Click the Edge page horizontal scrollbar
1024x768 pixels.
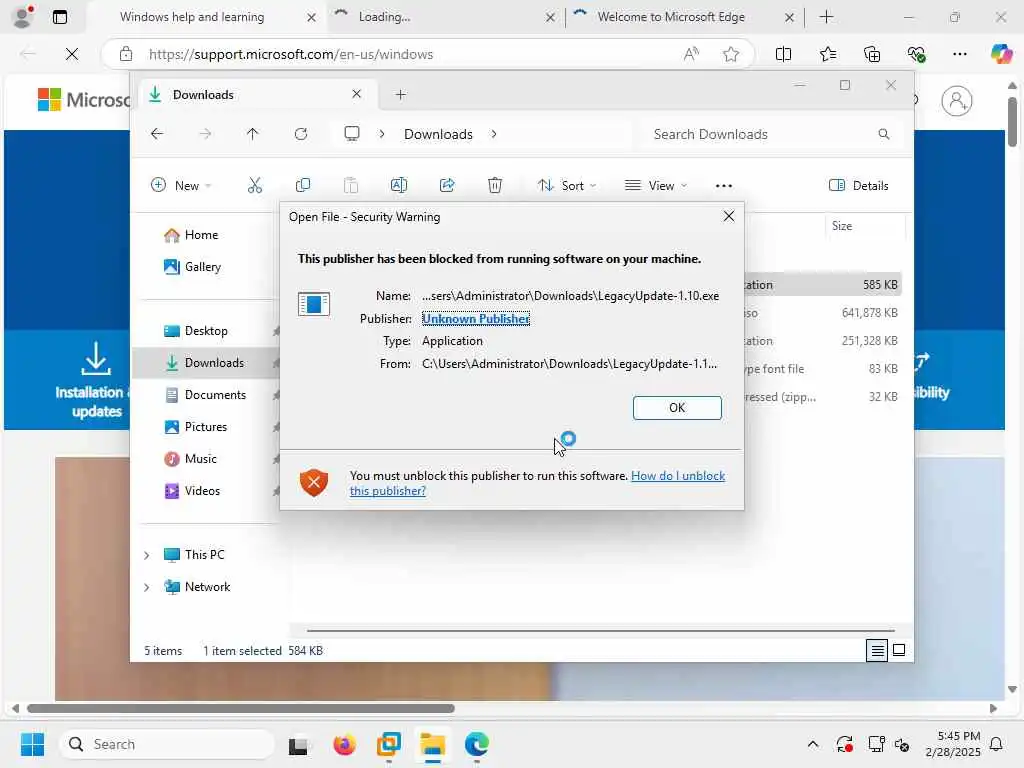[240, 709]
